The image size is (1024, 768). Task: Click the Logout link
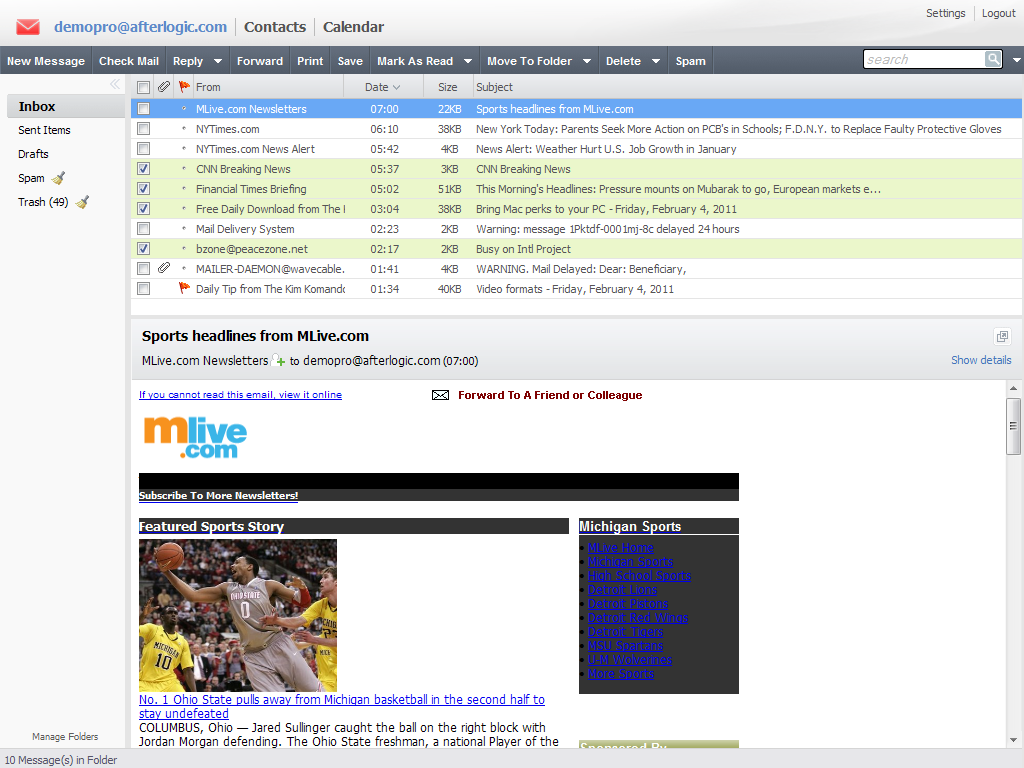999,13
